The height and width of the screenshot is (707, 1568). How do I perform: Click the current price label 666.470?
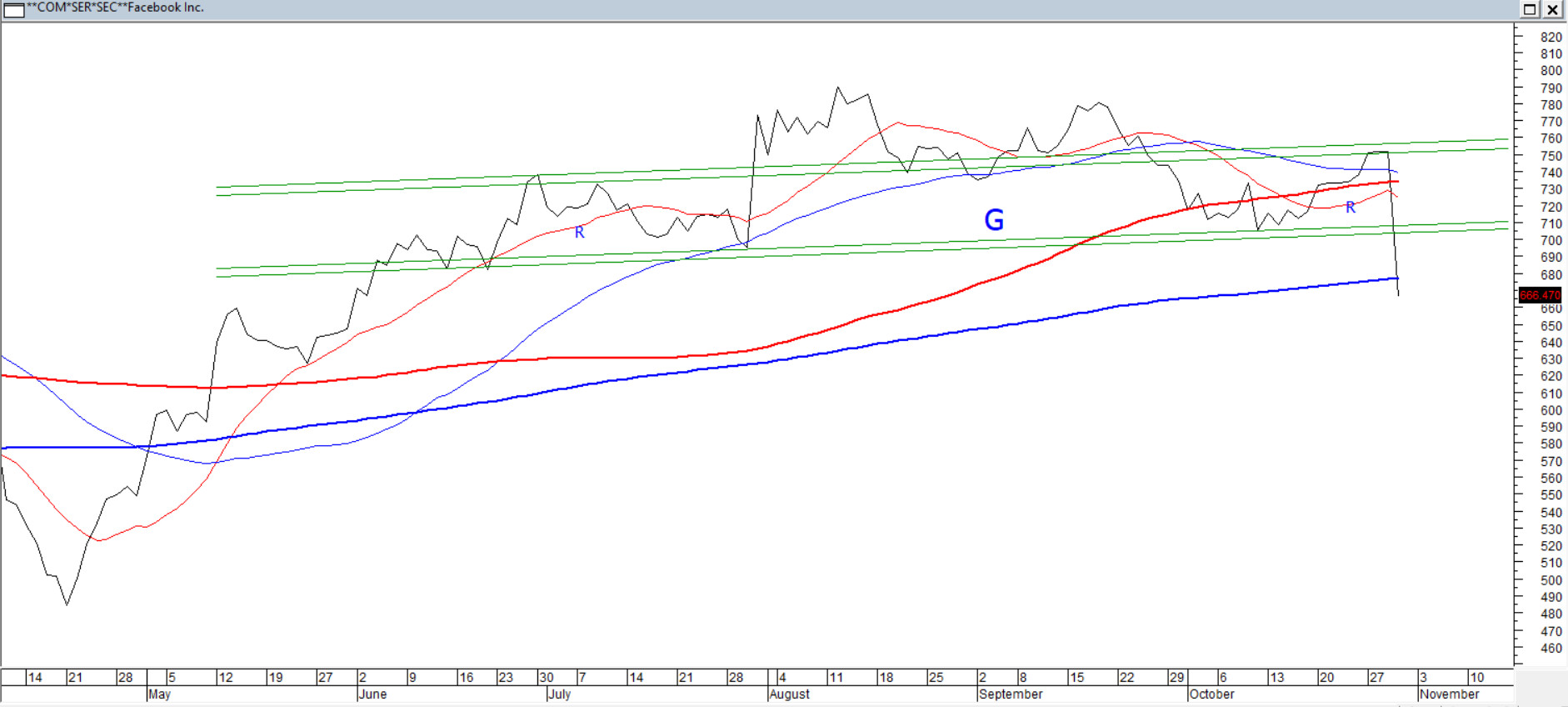point(1539,295)
